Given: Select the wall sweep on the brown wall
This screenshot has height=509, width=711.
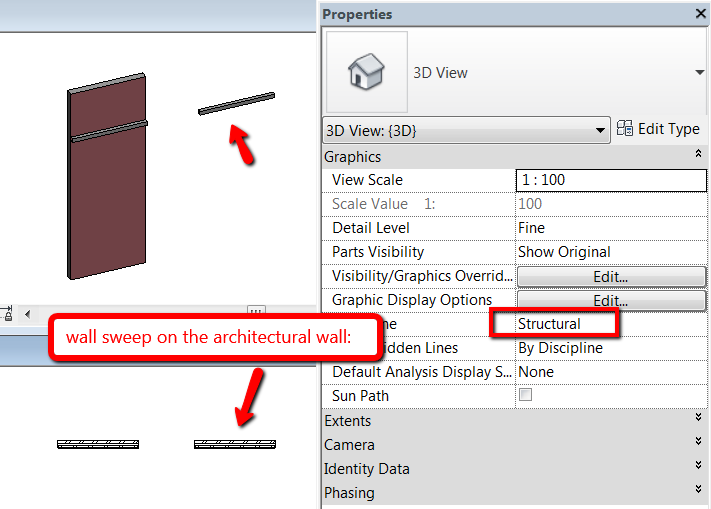Looking at the screenshot, I should [109, 131].
